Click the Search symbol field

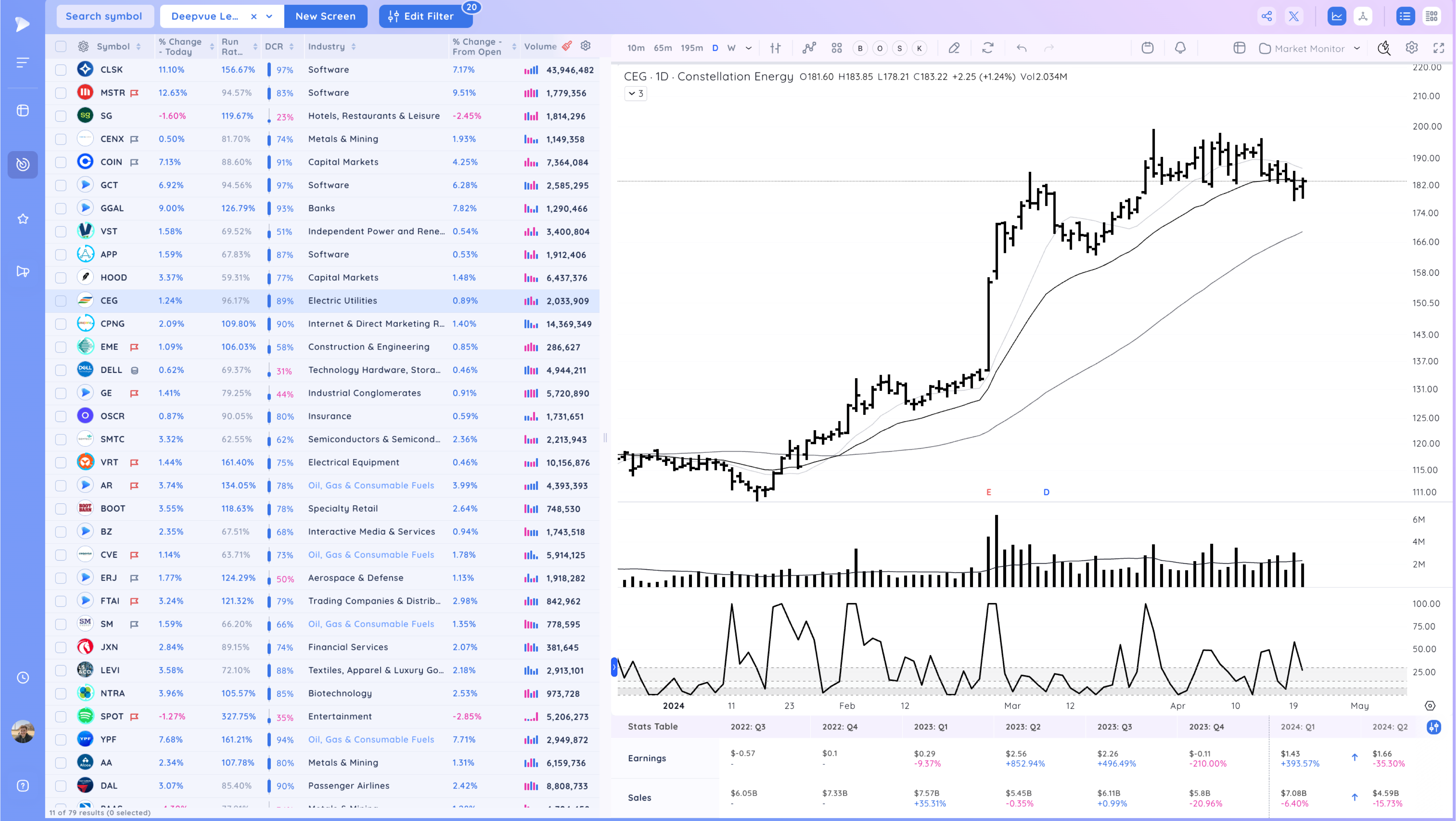(104, 16)
